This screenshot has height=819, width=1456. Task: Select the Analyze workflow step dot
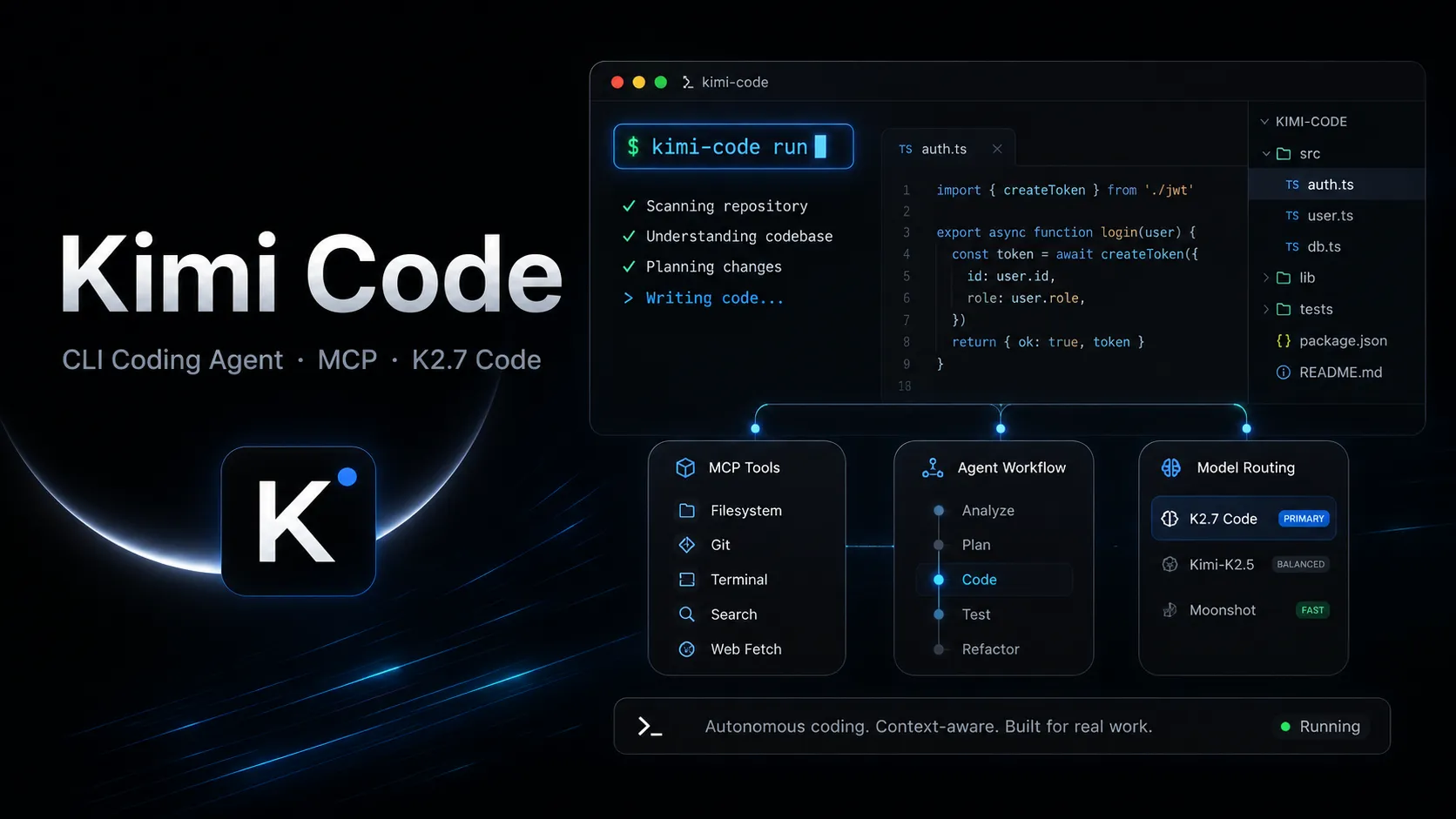(x=939, y=511)
